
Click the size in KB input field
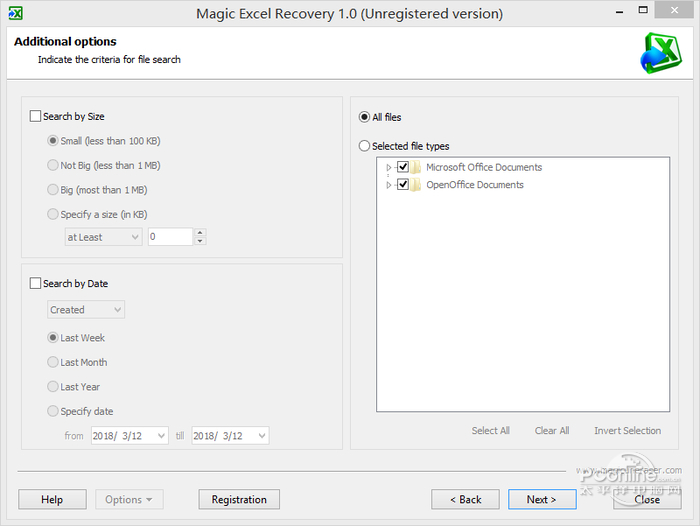170,237
